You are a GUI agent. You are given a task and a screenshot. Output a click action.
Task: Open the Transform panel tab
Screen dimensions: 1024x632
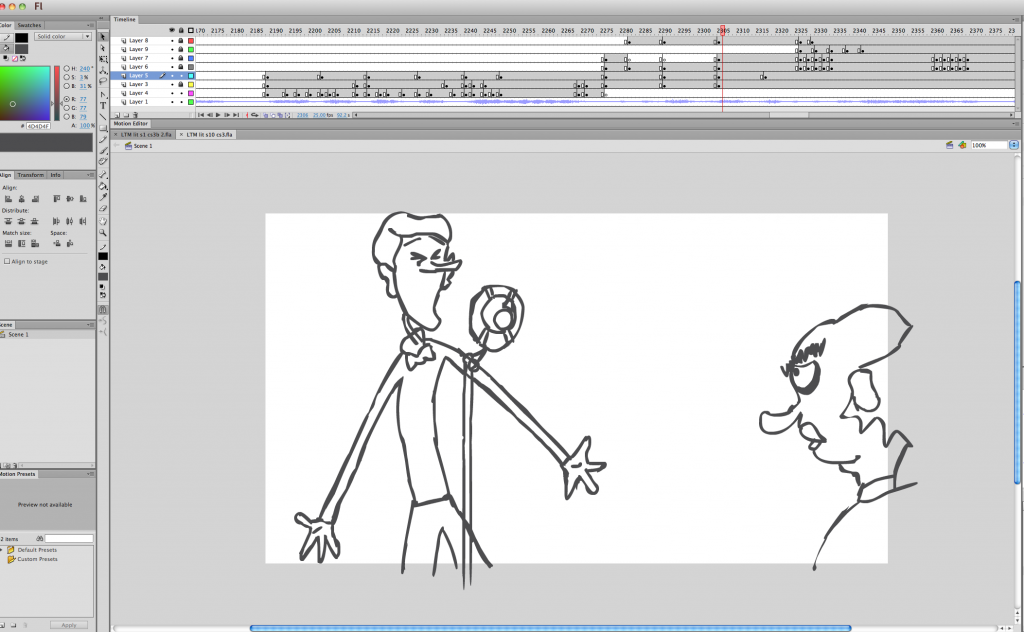pyautogui.click(x=30, y=175)
